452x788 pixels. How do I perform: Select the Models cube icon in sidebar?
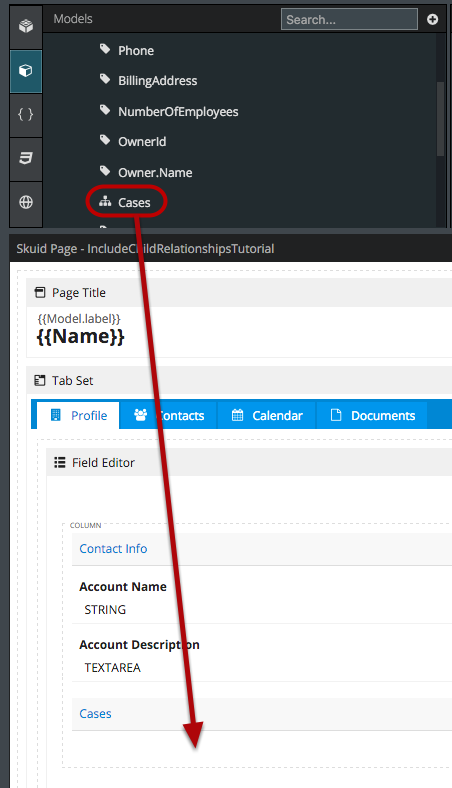point(26,71)
